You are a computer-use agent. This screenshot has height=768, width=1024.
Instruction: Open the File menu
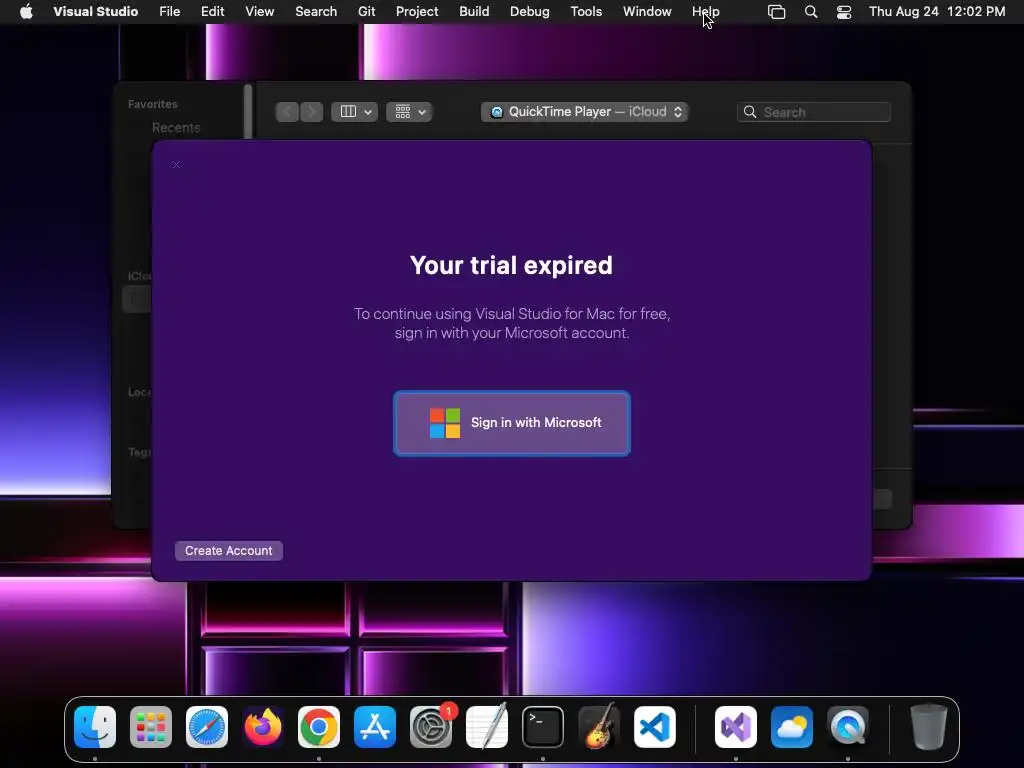point(170,12)
